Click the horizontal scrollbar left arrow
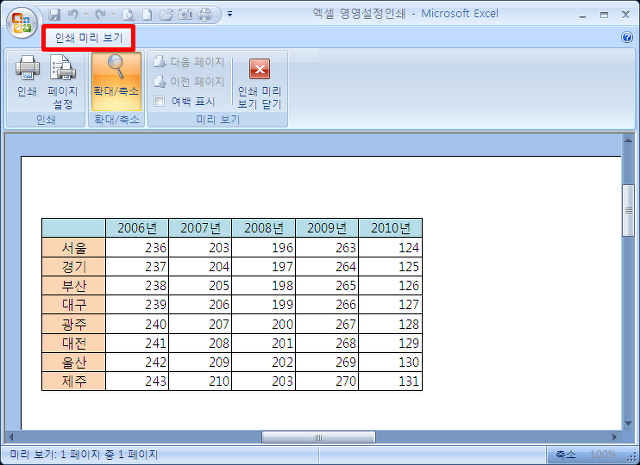The height and width of the screenshot is (465, 640). (11, 437)
